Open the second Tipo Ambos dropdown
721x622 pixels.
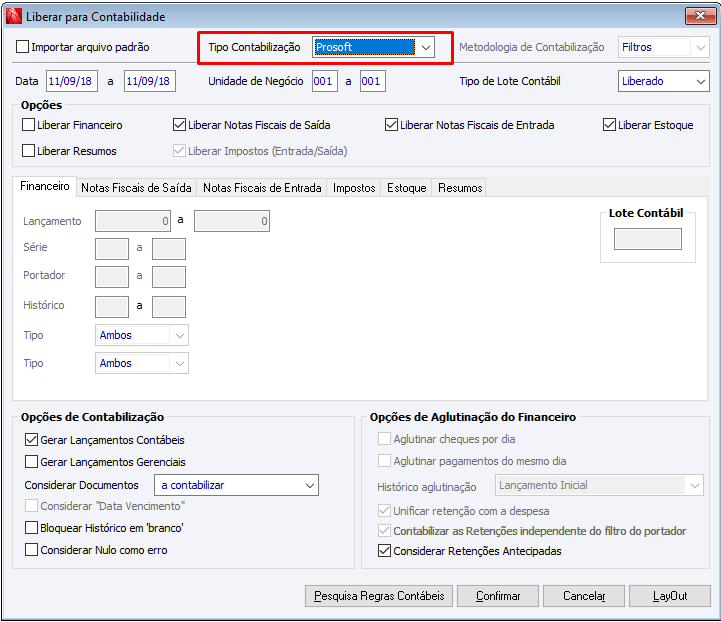point(142,363)
